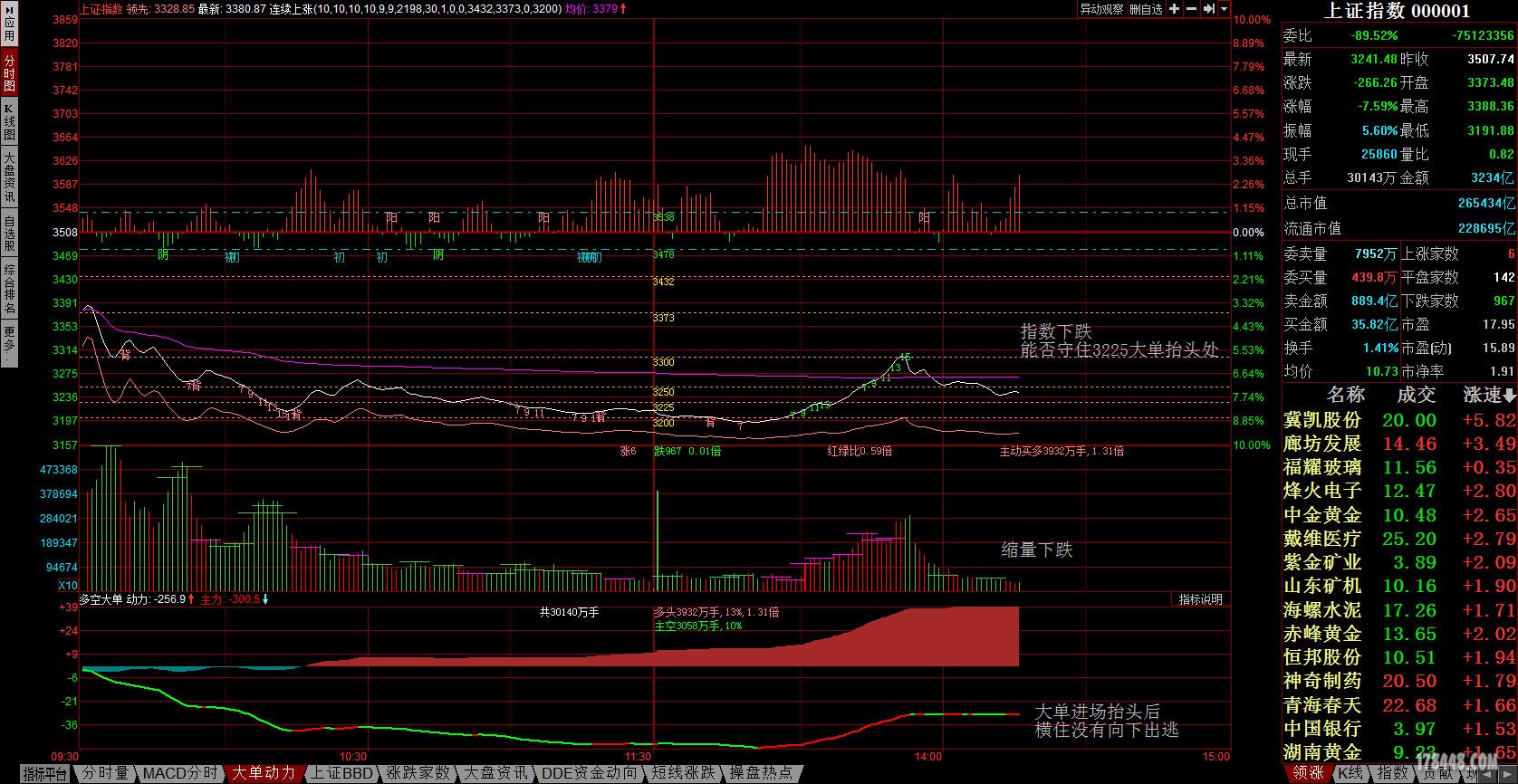The image size is (1518, 784).
Task: Click the 委比 value -89.52%
Action: (1374, 36)
